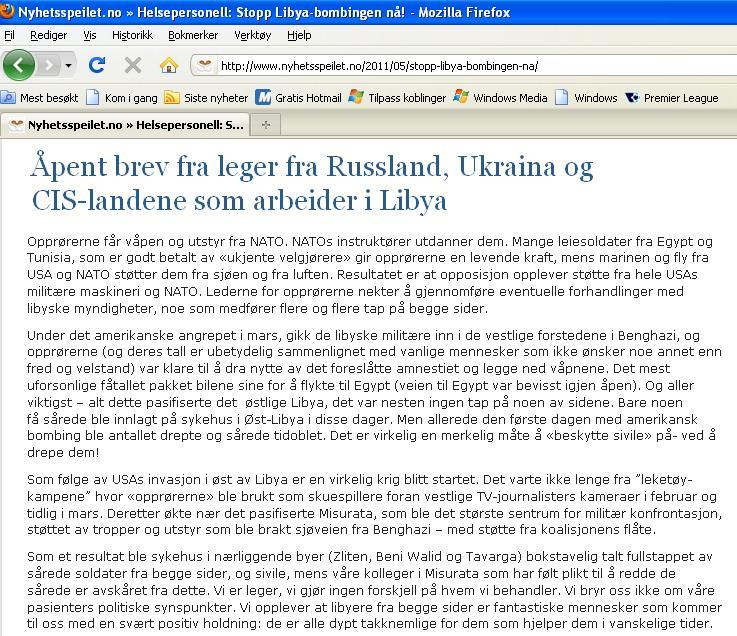
Task: Open a new tab with the plus button
Action: 266,125
